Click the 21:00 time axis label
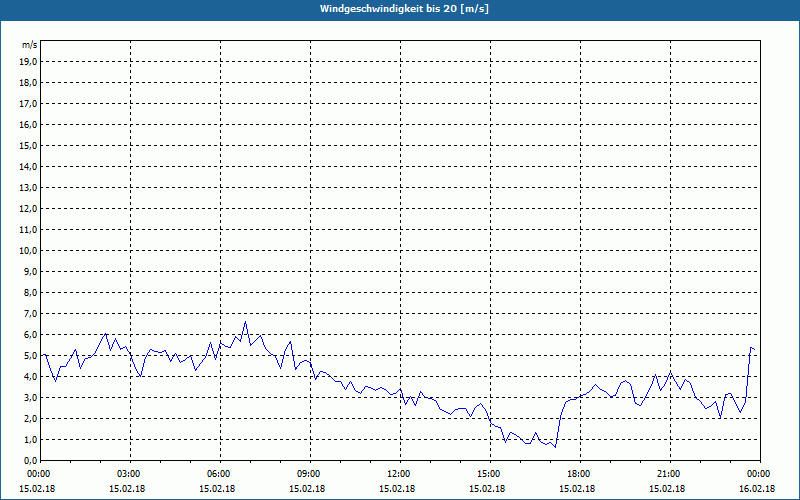The width and height of the screenshot is (800, 500). coord(670,474)
